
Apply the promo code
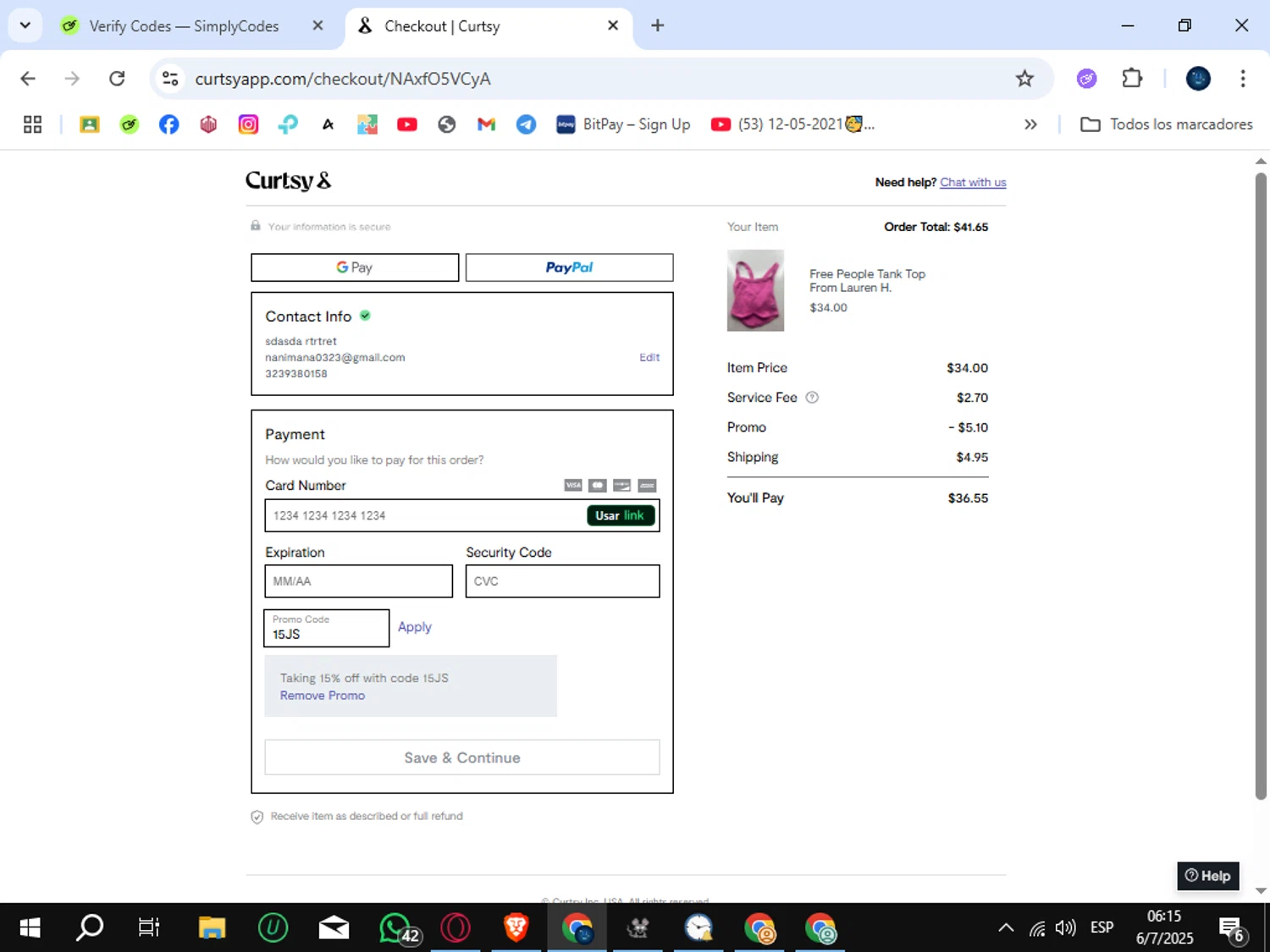tap(415, 627)
